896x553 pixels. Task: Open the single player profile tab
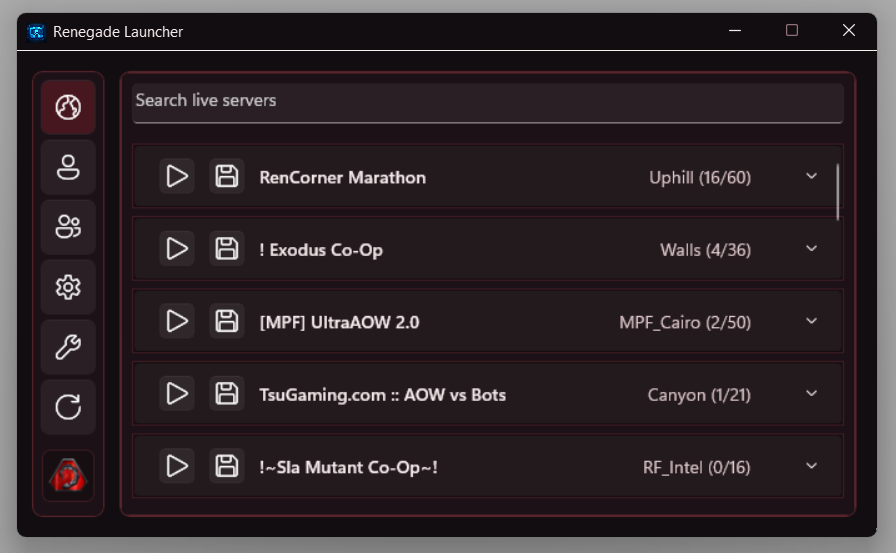pyautogui.click(x=68, y=167)
